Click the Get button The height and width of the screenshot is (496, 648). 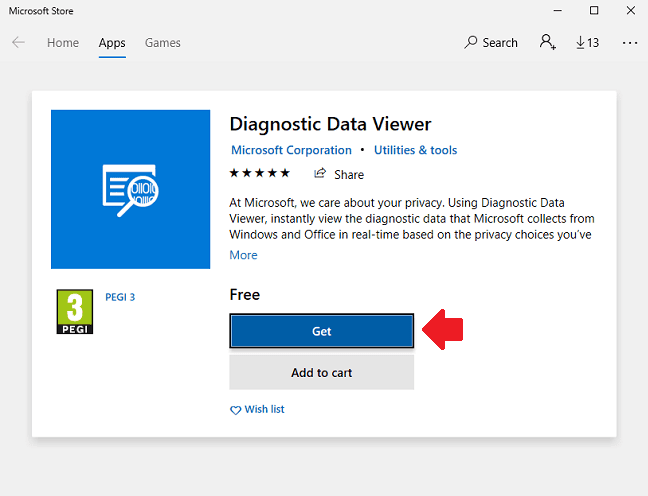click(322, 331)
